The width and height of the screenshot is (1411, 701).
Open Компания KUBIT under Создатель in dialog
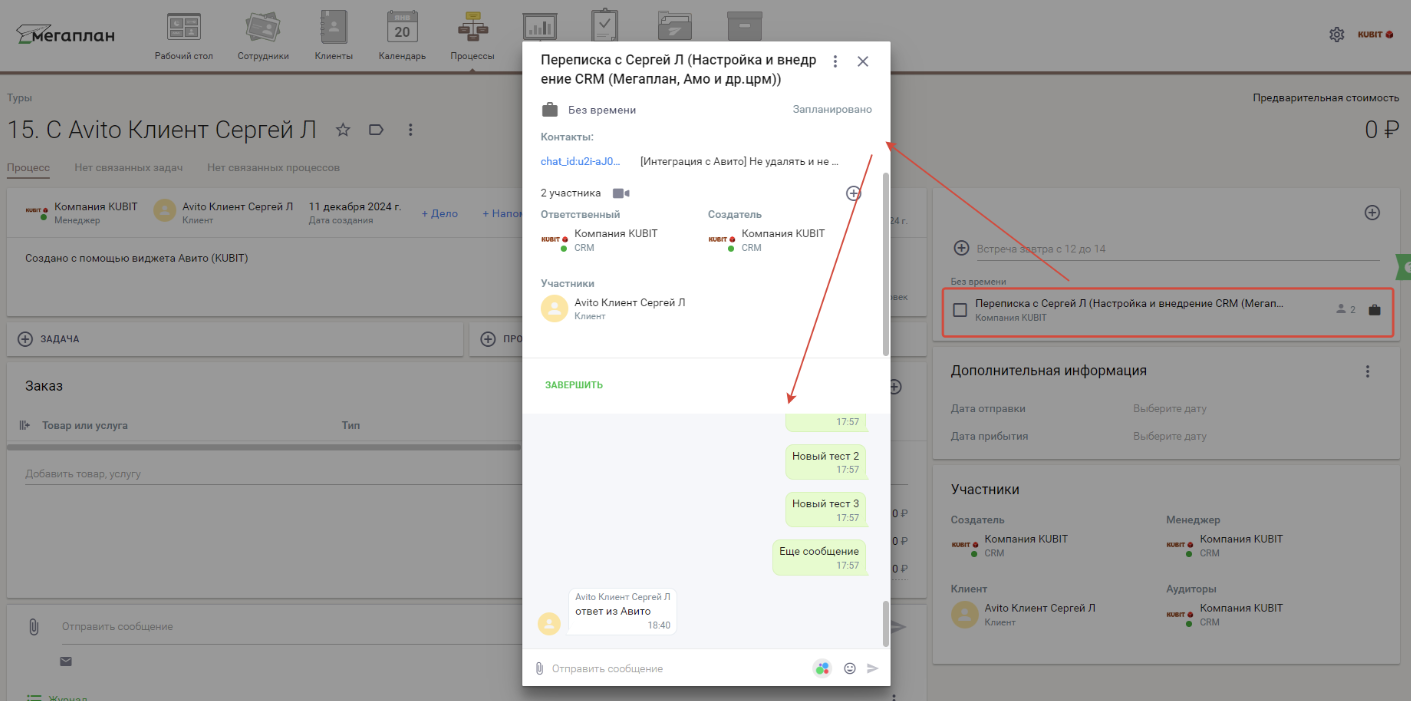[783, 234]
